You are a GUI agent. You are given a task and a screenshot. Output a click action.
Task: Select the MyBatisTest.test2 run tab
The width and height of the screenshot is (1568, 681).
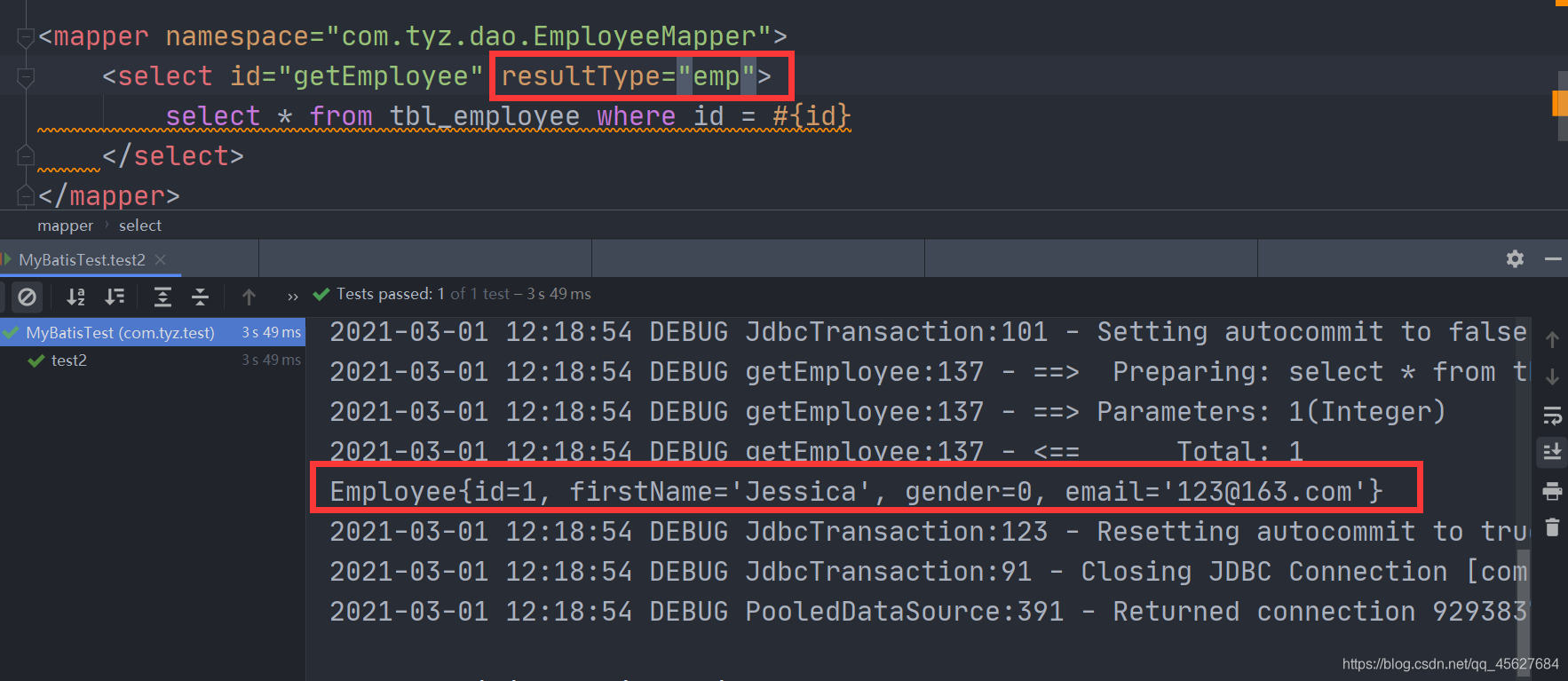82,259
